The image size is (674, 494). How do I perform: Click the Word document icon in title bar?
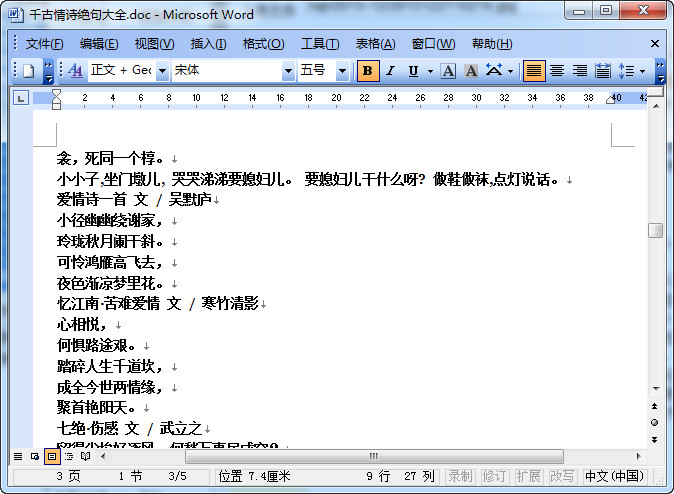16,14
